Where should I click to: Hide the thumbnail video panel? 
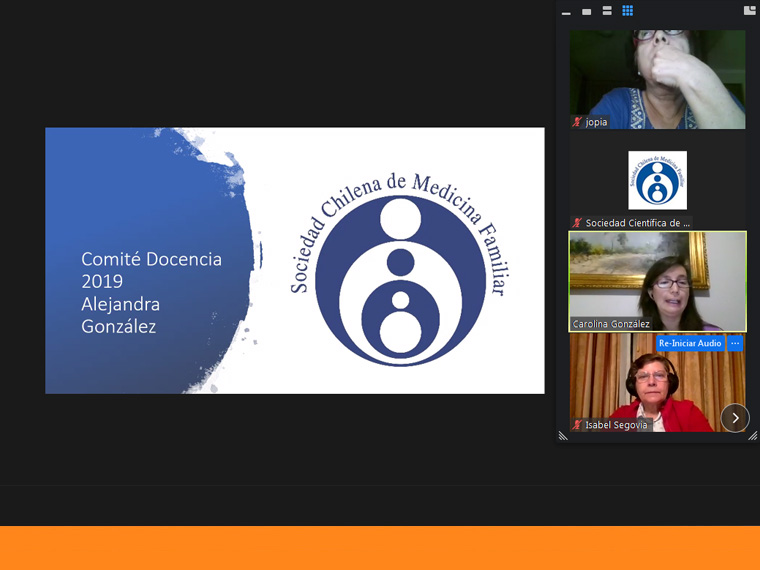(566, 14)
